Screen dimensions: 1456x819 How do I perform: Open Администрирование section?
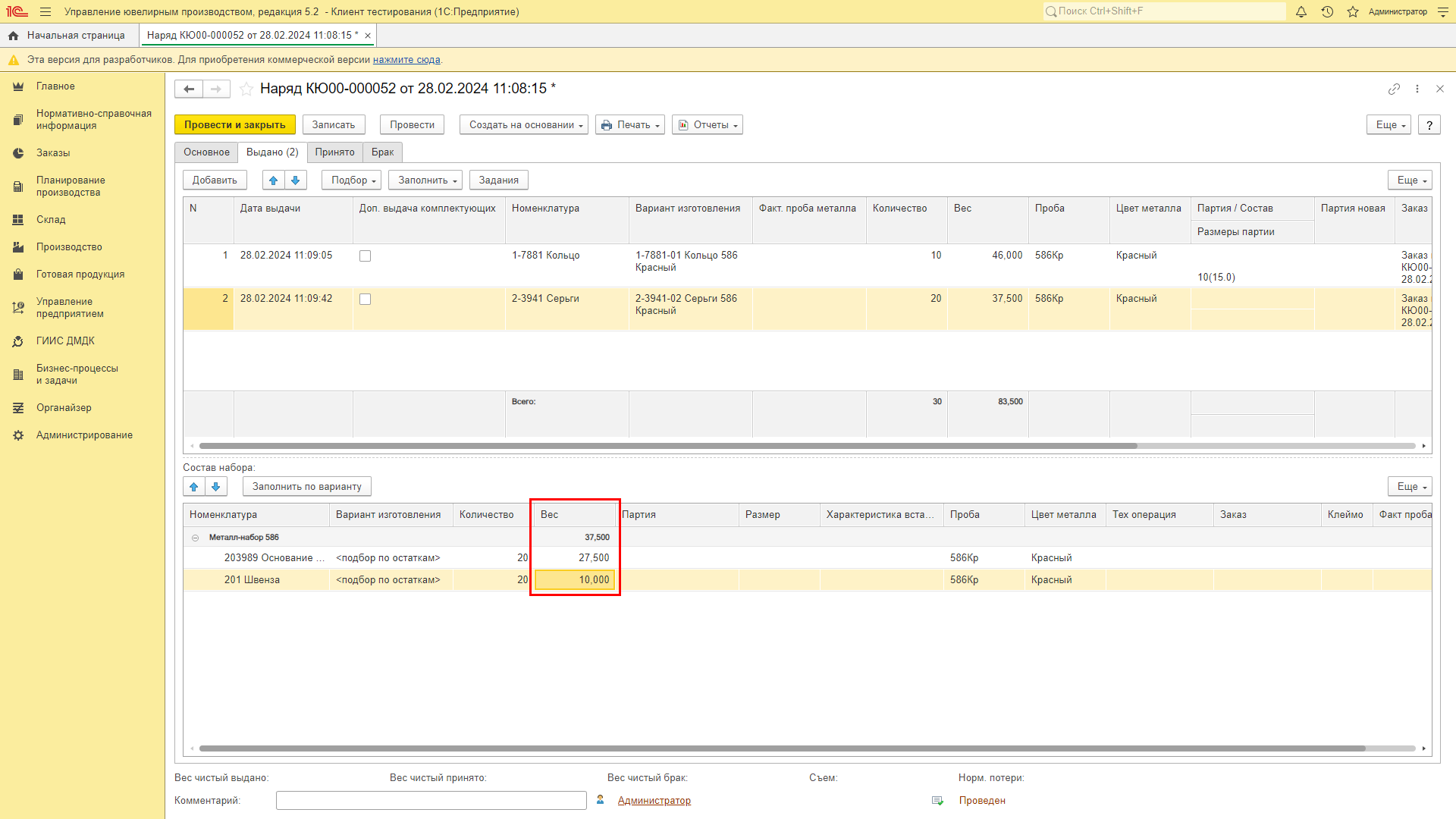coord(84,435)
